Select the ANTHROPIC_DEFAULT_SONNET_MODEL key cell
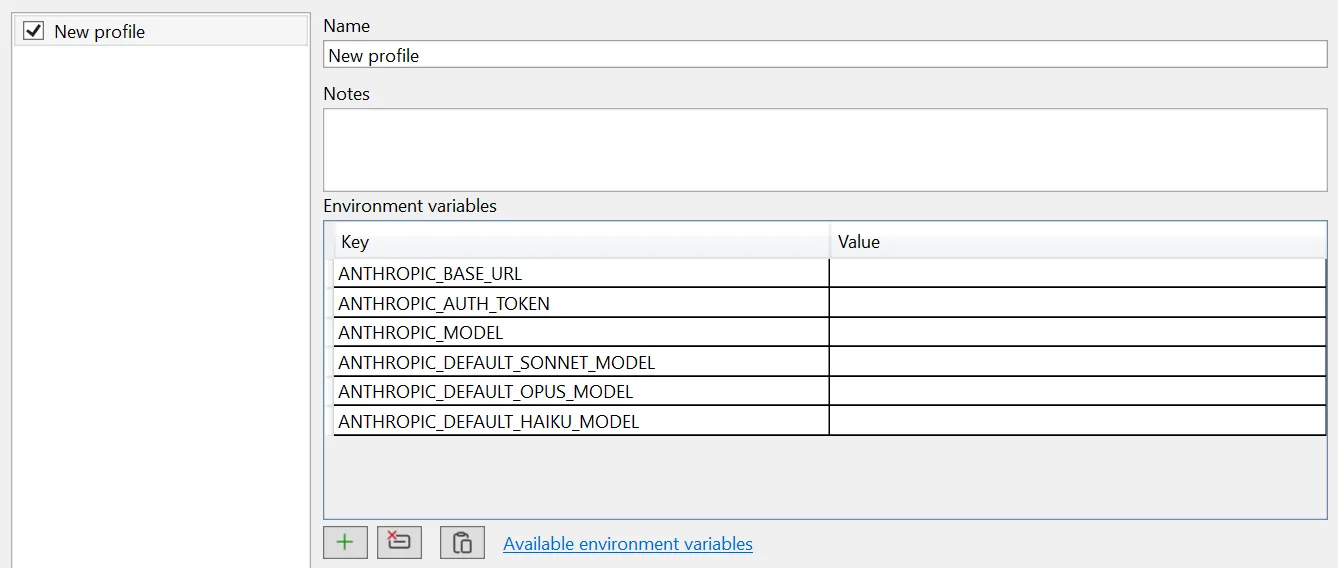 [x=581, y=362]
